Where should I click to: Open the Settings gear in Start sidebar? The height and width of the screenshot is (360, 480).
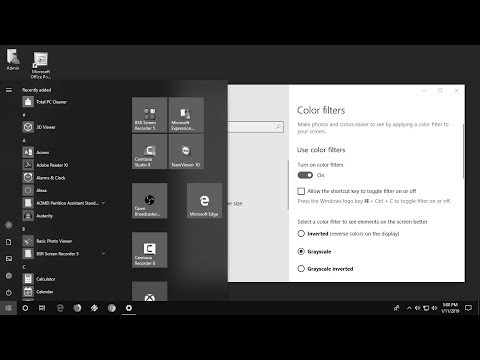point(9,276)
